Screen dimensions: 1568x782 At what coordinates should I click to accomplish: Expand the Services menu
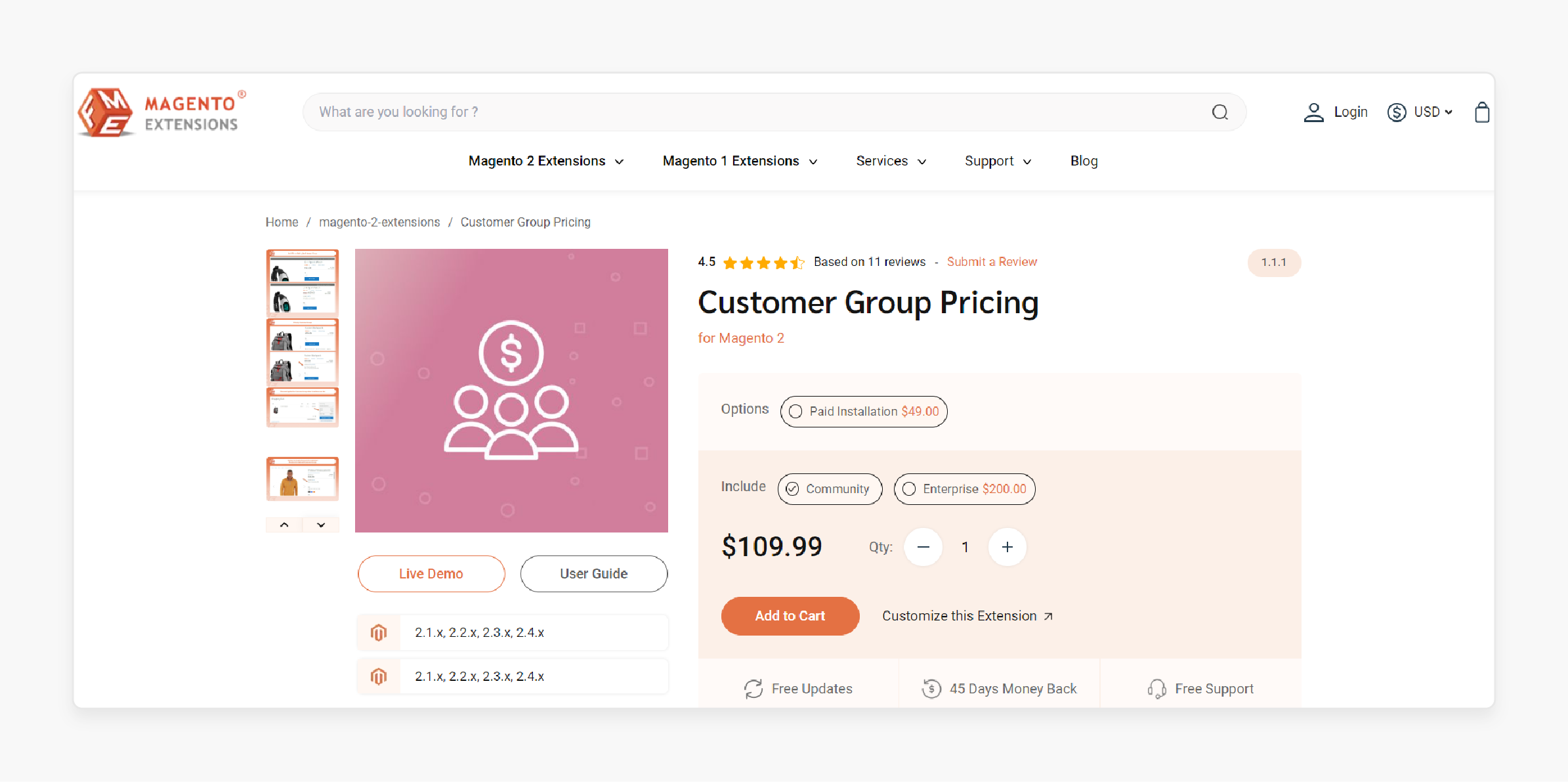[x=891, y=161]
